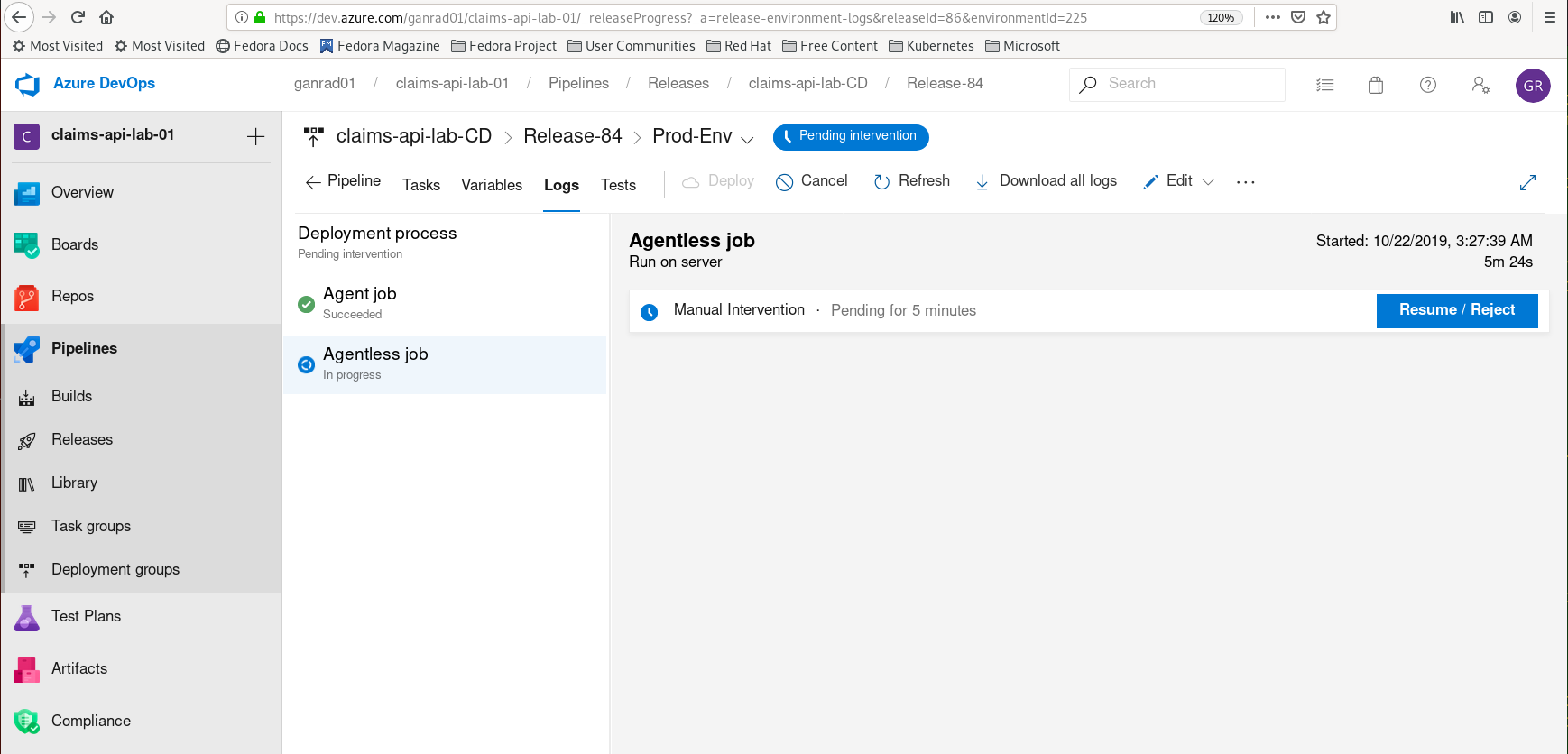Open Firefox hamburger menu

[x=1550, y=17]
